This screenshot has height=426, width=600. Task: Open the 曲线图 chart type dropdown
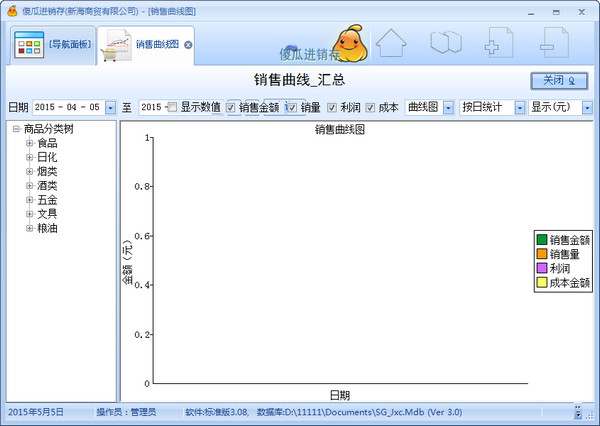coord(449,107)
